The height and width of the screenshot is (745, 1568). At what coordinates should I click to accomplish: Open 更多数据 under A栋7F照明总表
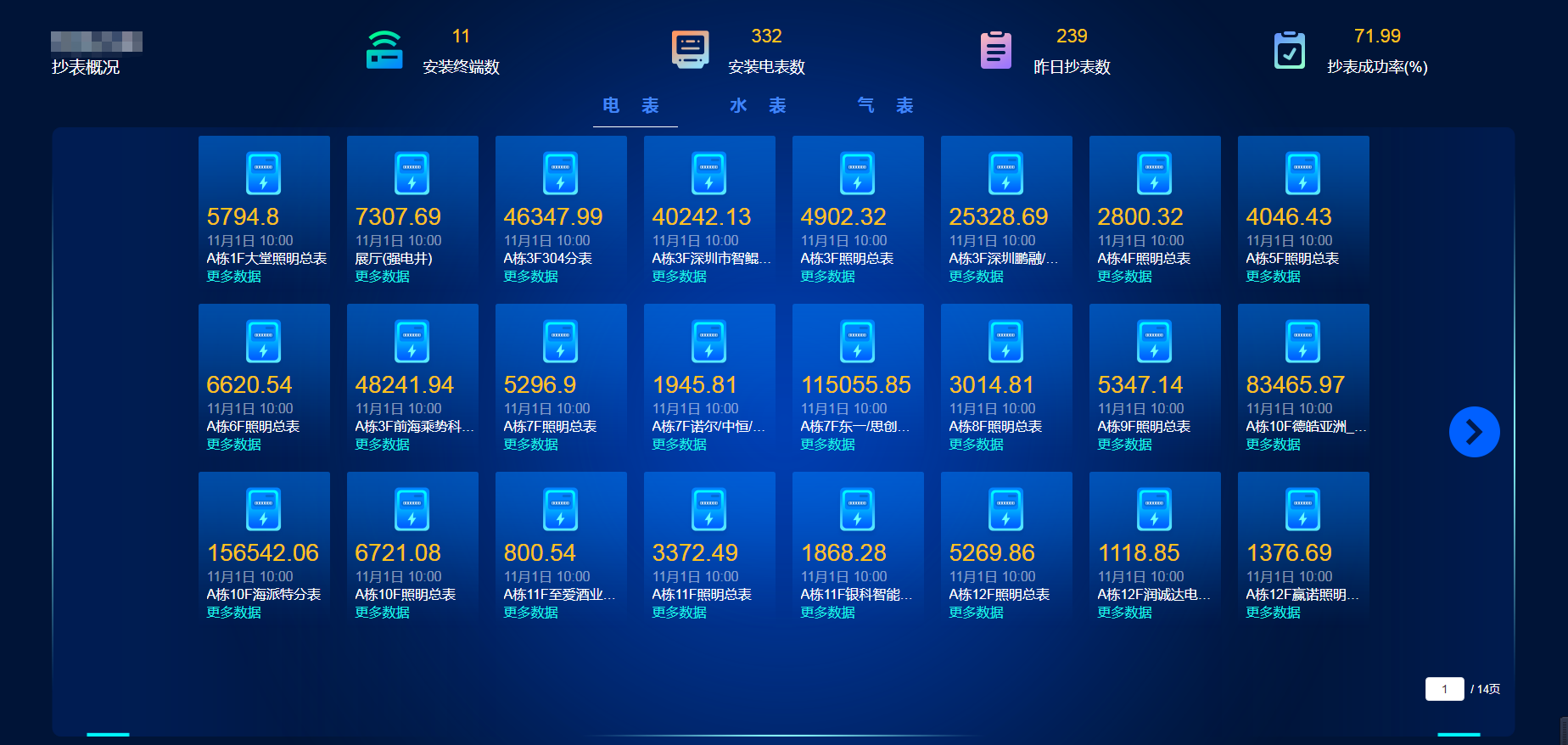[x=531, y=445]
